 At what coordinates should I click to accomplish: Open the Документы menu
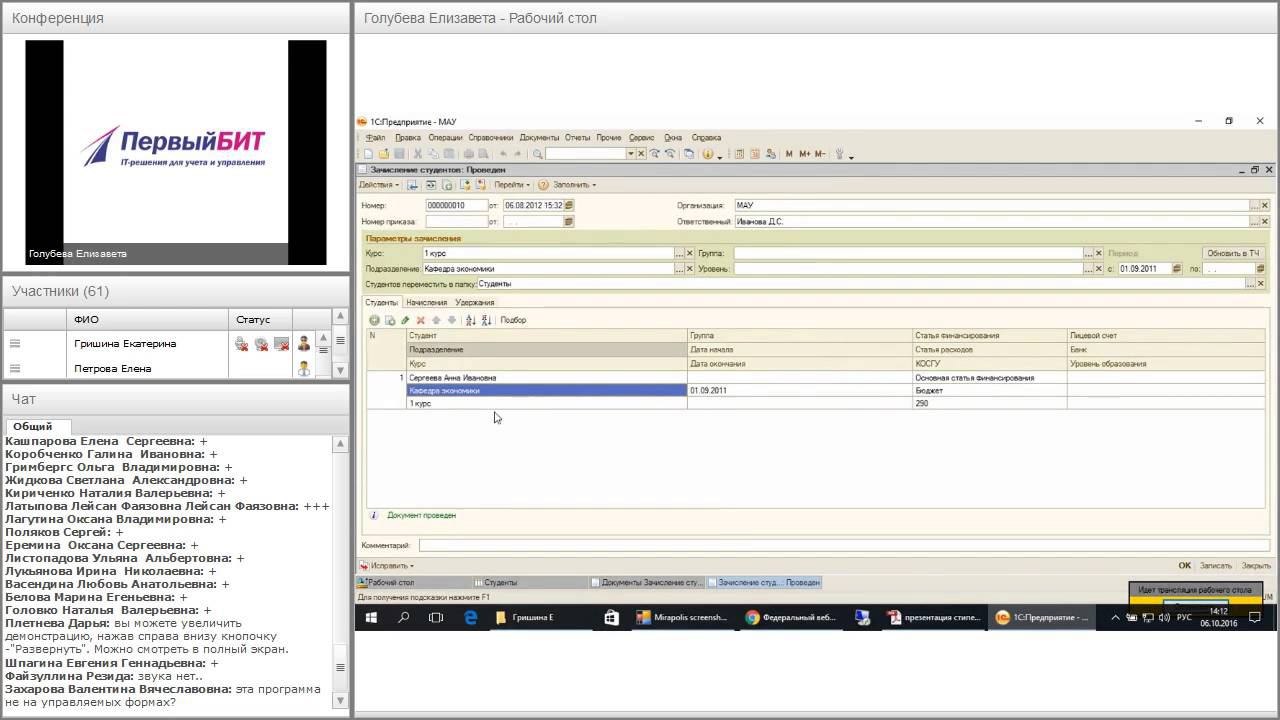pyautogui.click(x=539, y=138)
